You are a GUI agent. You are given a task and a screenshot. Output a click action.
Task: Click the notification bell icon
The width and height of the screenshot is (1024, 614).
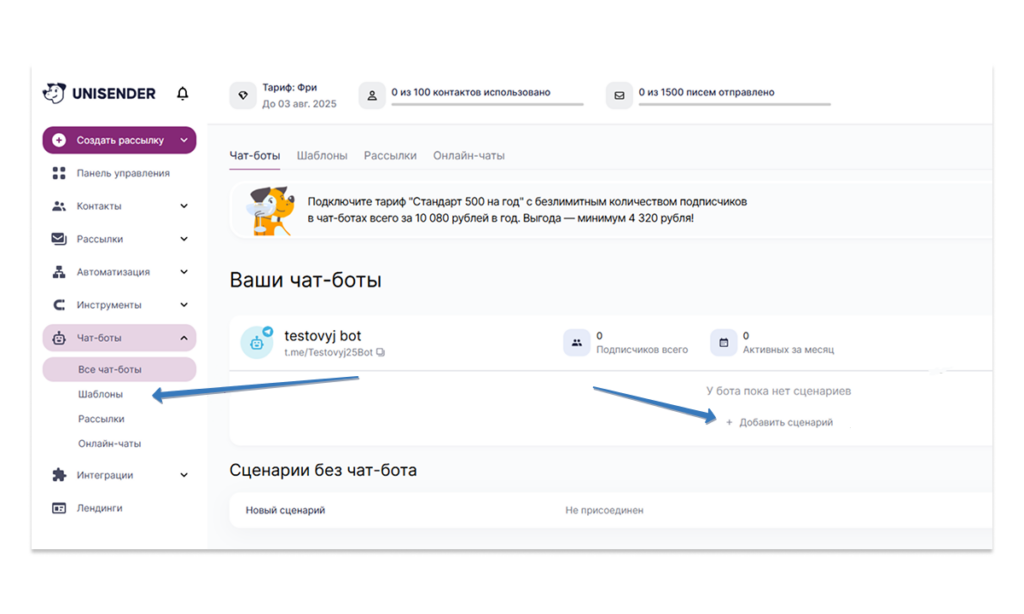[x=182, y=94]
